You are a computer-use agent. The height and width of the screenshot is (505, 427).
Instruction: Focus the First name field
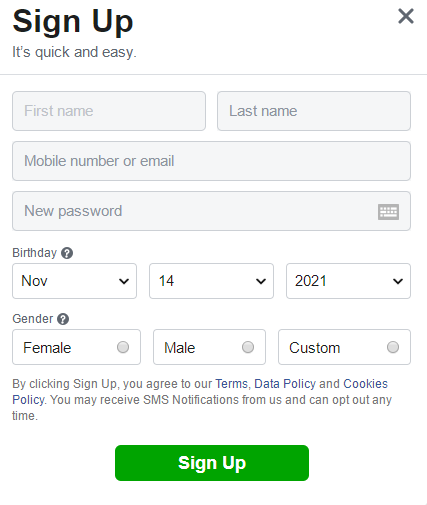(109, 111)
